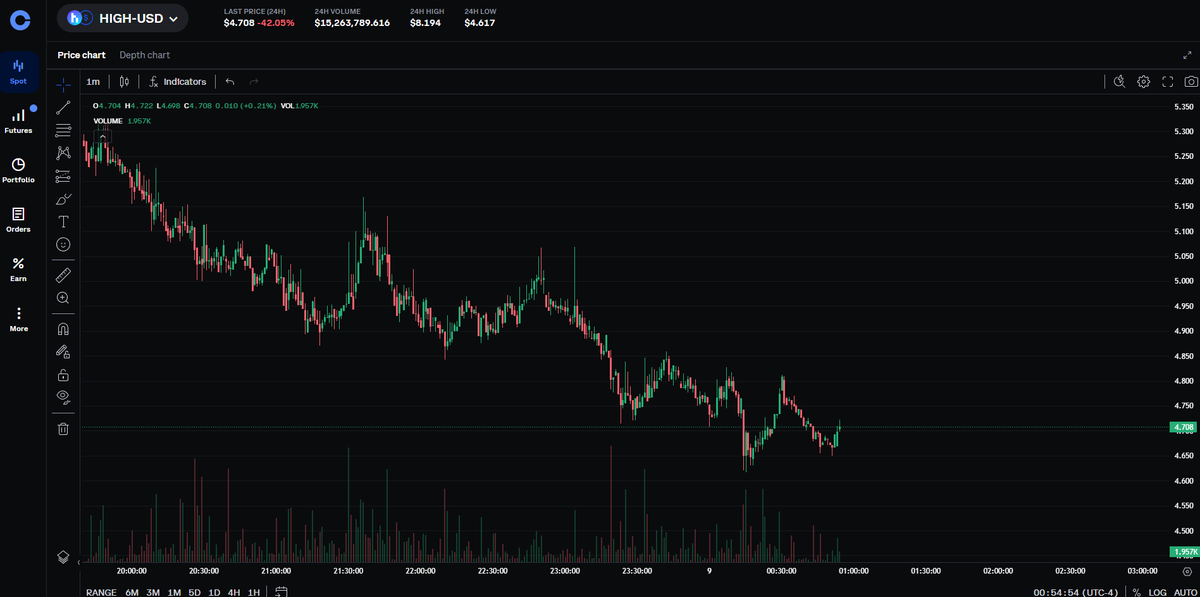Open the Portfolio section in sidebar
Image resolution: width=1200 pixels, height=597 pixels.
pos(19,169)
